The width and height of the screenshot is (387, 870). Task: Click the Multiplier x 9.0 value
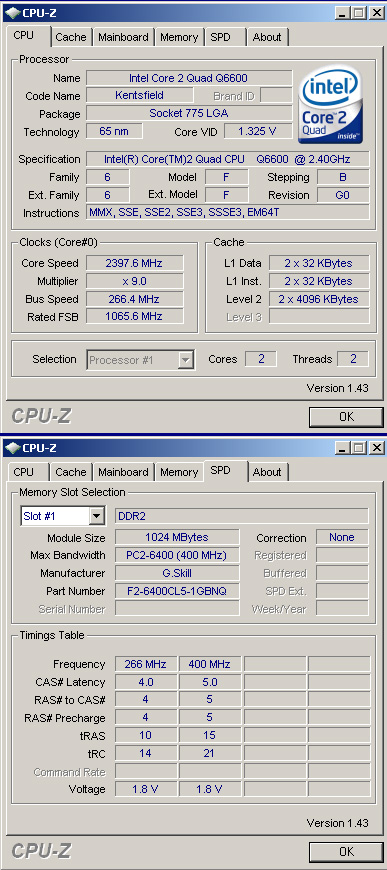pyautogui.click(x=134, y=281)
